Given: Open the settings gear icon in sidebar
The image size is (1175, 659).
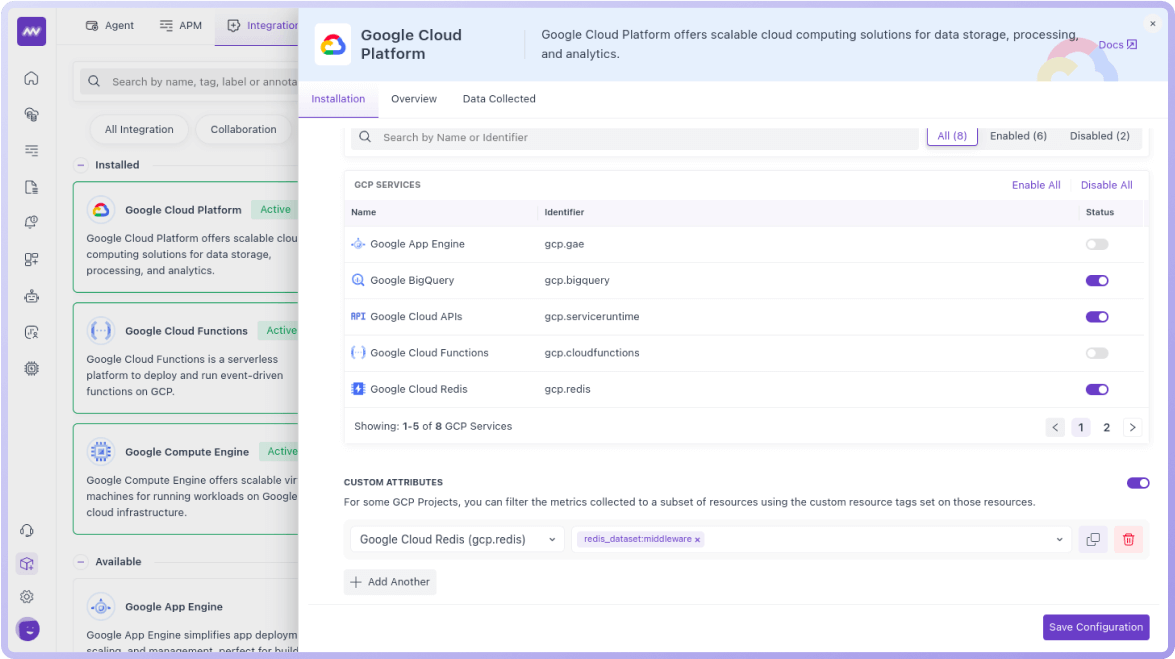Looking at the screenshot, I should pyautogui.click(x=27, y=597).
